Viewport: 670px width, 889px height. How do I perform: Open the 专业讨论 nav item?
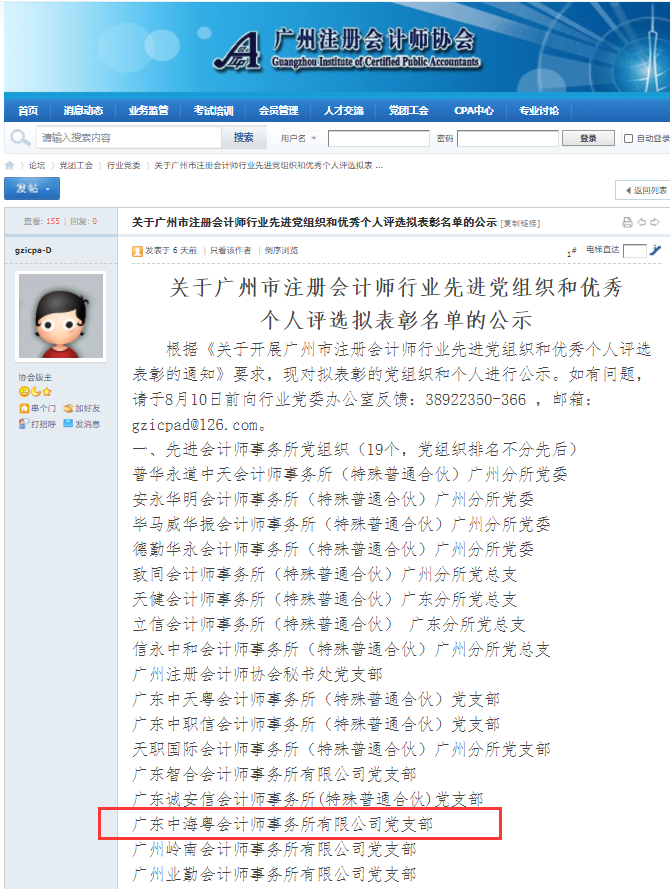click(538, 111)
